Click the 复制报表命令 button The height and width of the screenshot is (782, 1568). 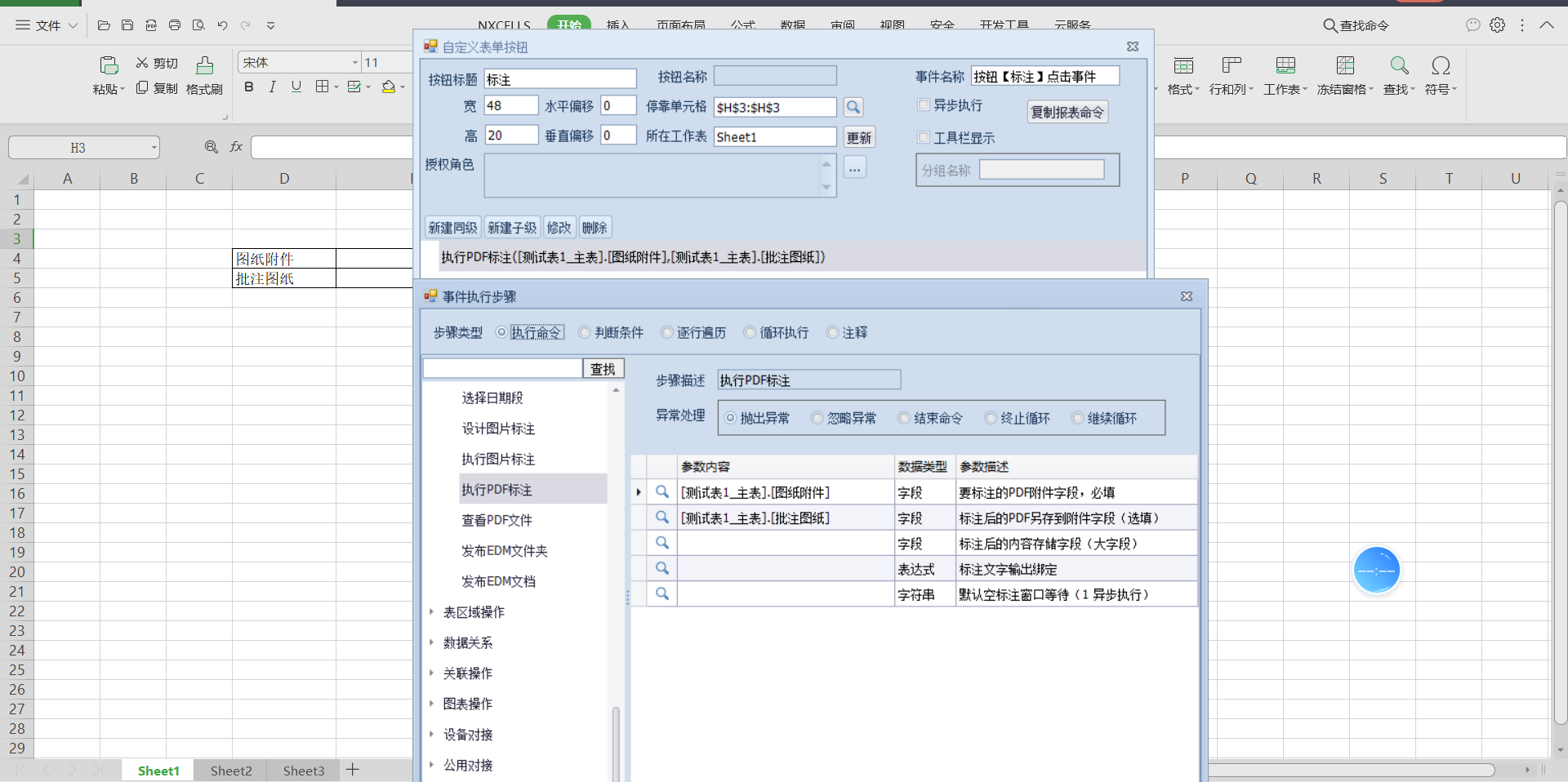[x=1067, y=112]
